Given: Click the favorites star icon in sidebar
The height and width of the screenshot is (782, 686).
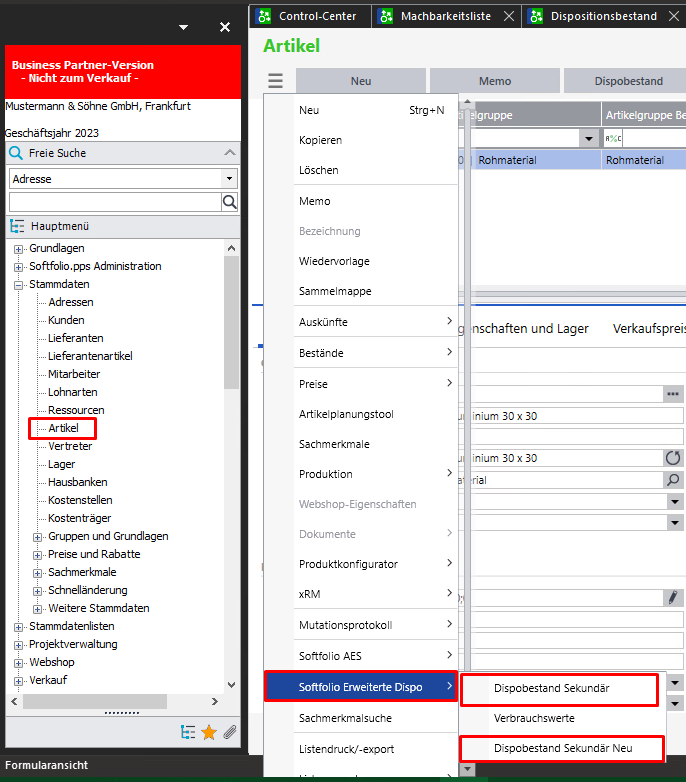Looking at the screenshot, I should click(209, 732).
